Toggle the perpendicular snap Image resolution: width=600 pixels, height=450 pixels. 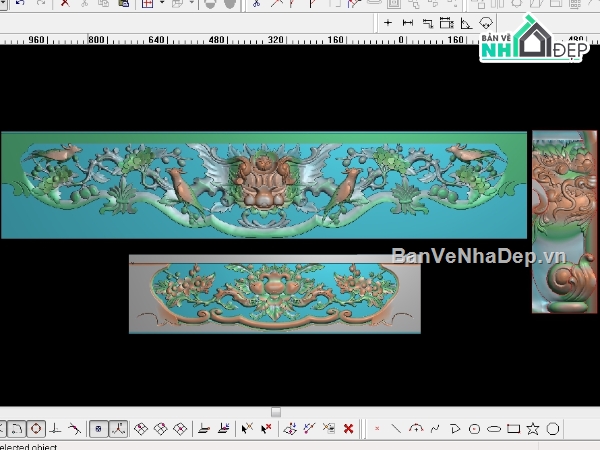click(x=55, y=429)
